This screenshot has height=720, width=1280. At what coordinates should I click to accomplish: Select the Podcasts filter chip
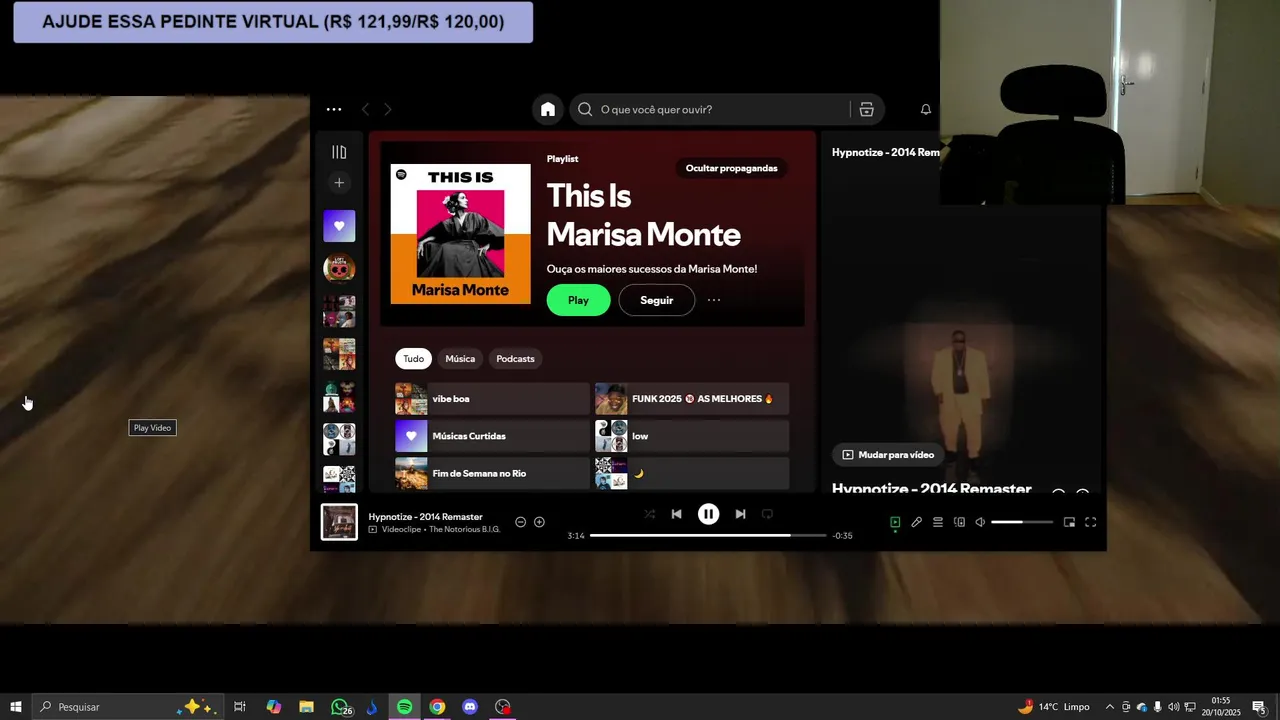[515, 359]
